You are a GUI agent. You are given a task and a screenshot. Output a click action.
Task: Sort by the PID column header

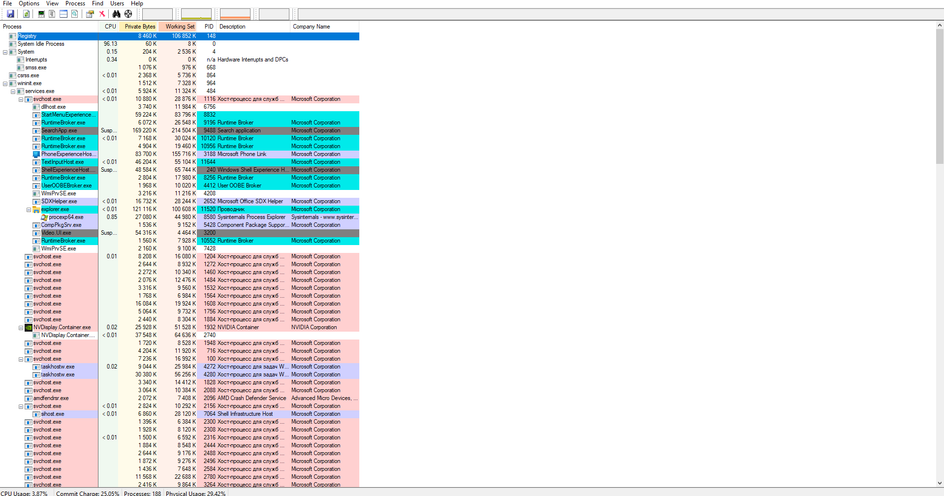208,26
